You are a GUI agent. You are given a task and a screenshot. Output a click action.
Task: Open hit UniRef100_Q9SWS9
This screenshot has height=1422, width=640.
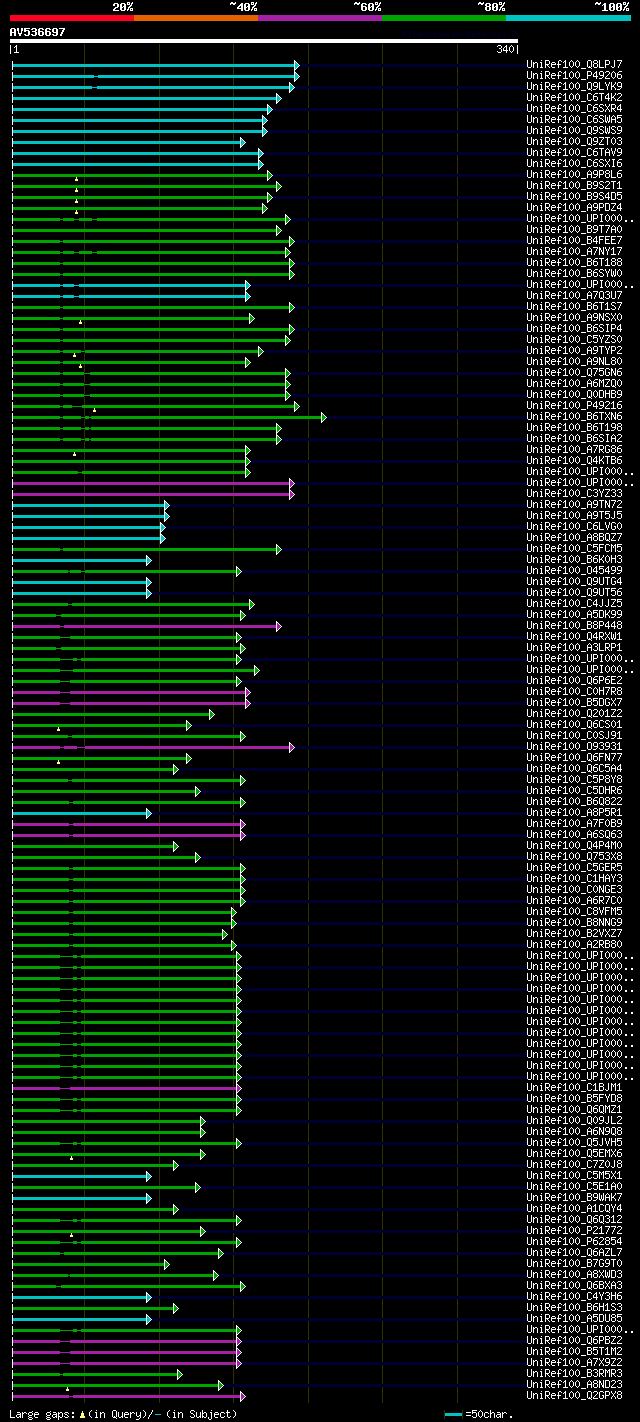575,130
